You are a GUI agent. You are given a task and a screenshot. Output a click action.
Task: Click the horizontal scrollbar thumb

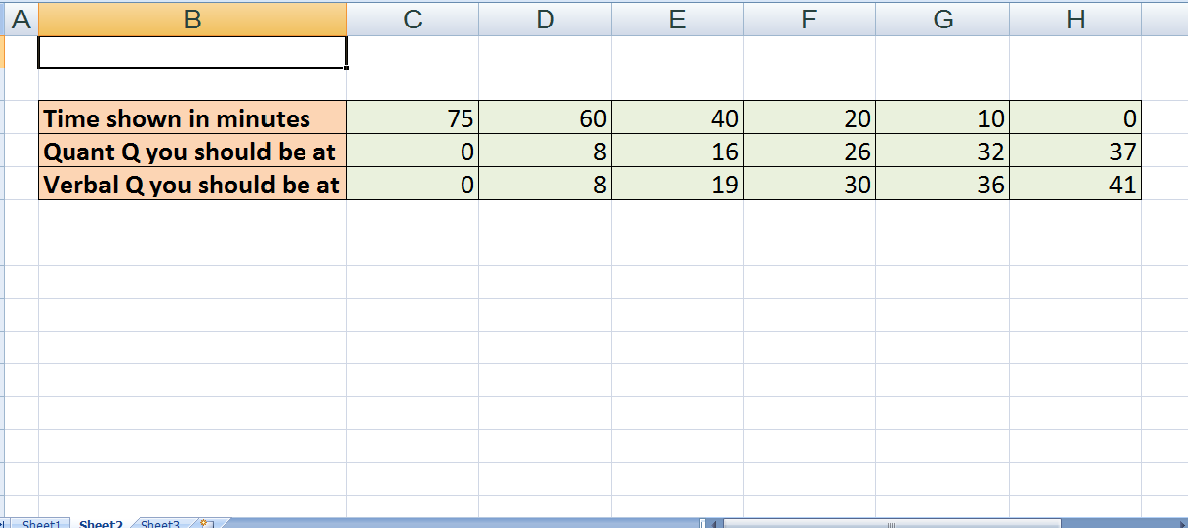(x=892, y=523)
